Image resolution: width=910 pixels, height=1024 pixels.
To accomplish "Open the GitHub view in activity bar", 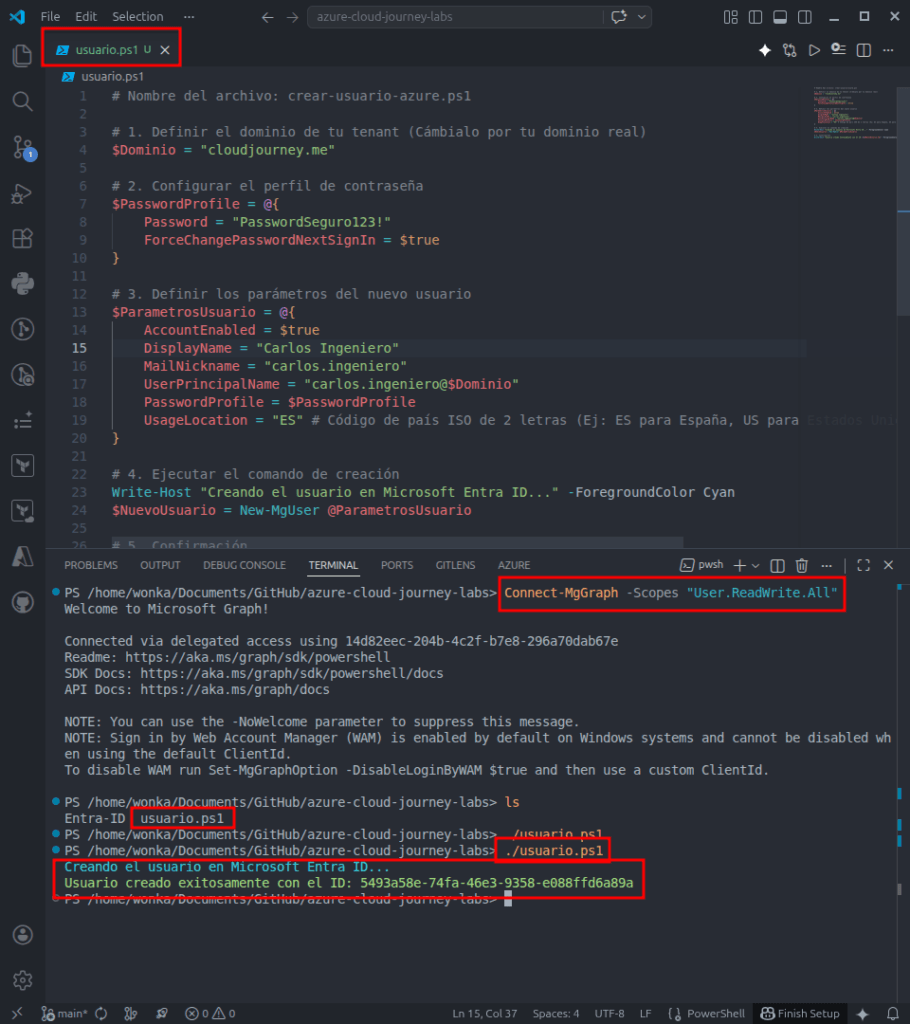I will tap(22, 602).
